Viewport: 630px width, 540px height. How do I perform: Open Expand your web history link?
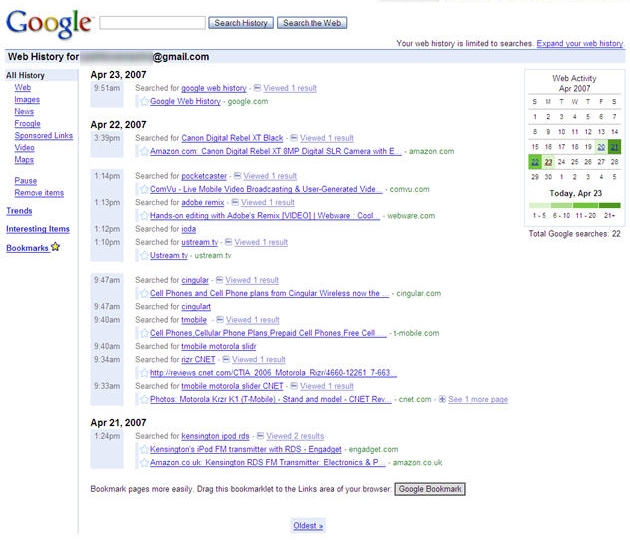pos(579,43)
